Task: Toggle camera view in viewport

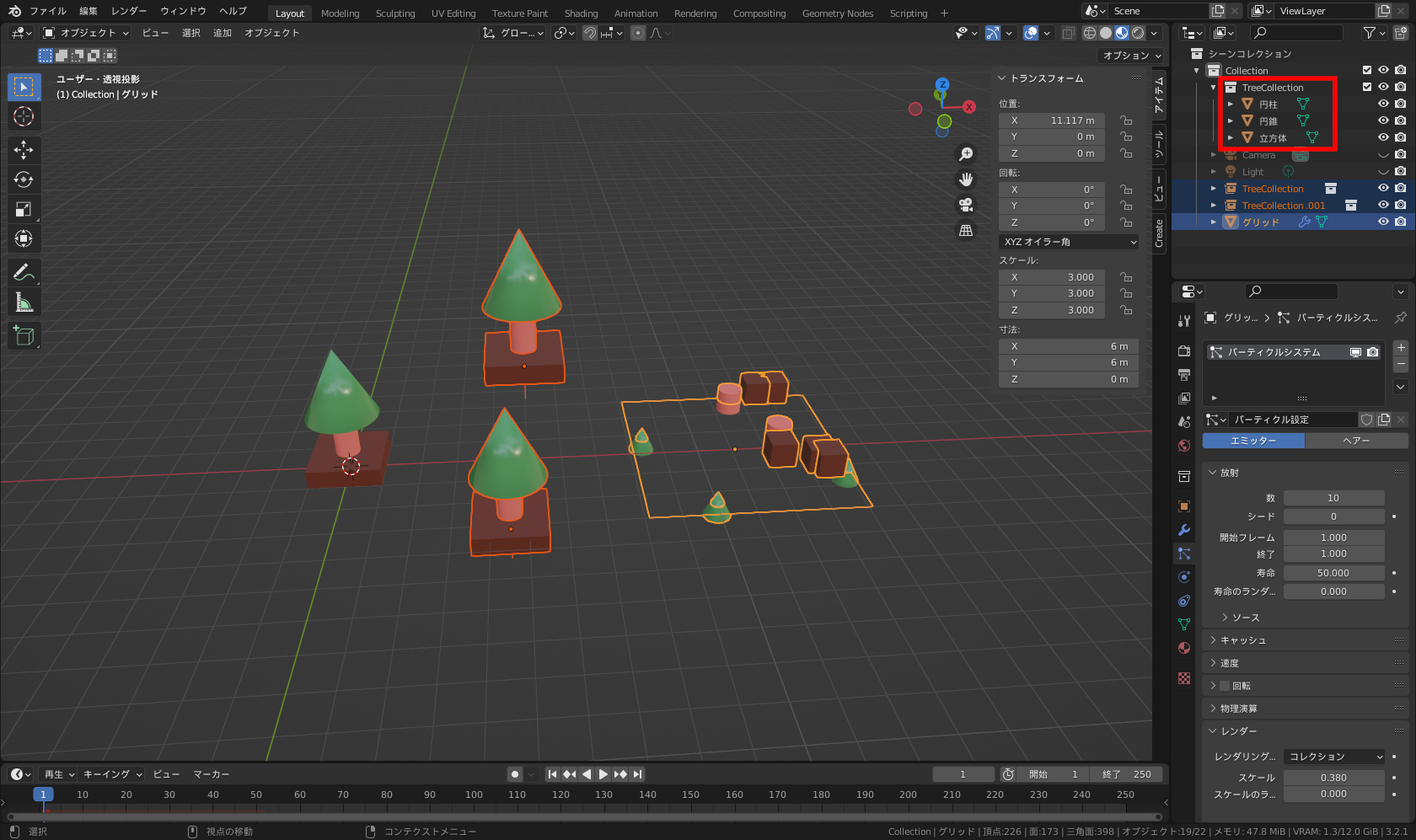Action: tap(966, 205)
